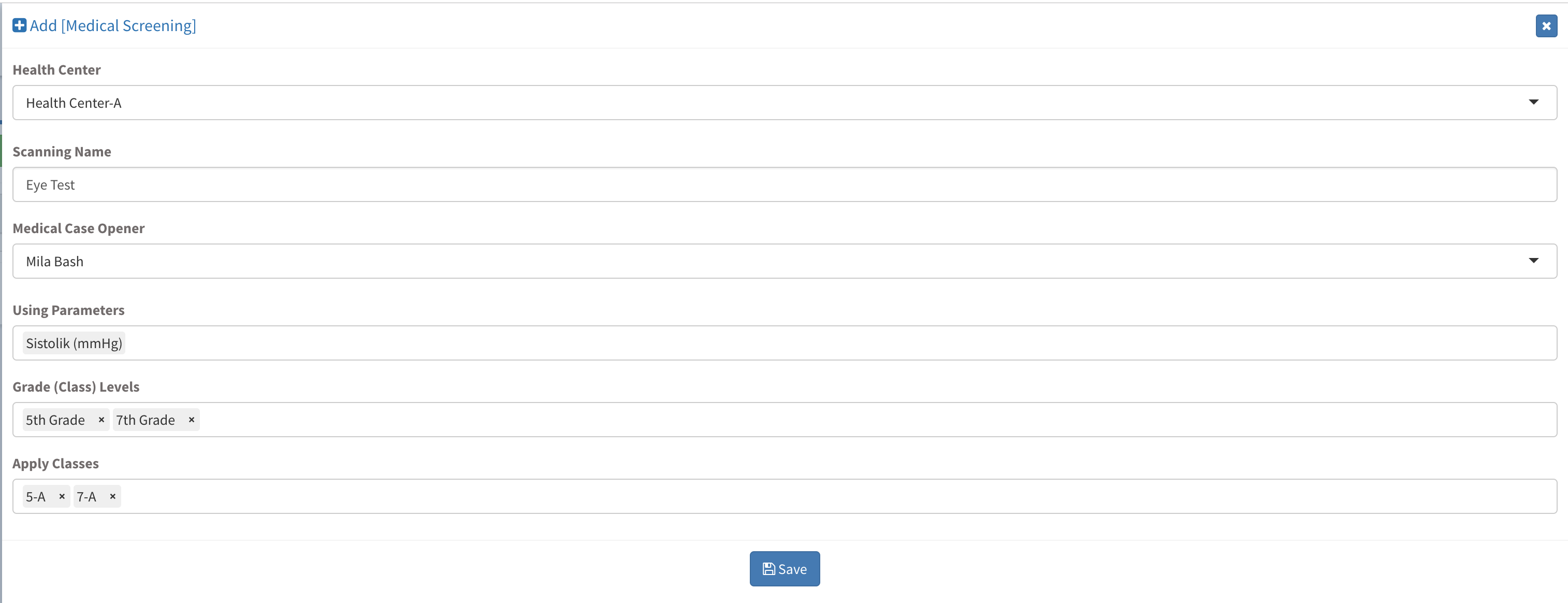Select the 7-A class tag label
Viewport: 1568px width, 603px height.
click(86, 496)
